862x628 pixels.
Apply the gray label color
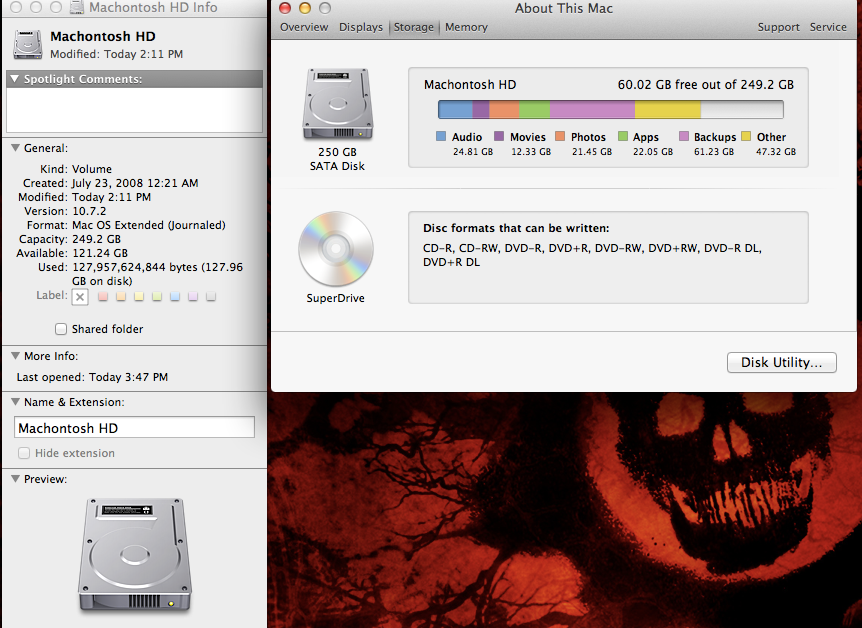[x=211, y=297]
